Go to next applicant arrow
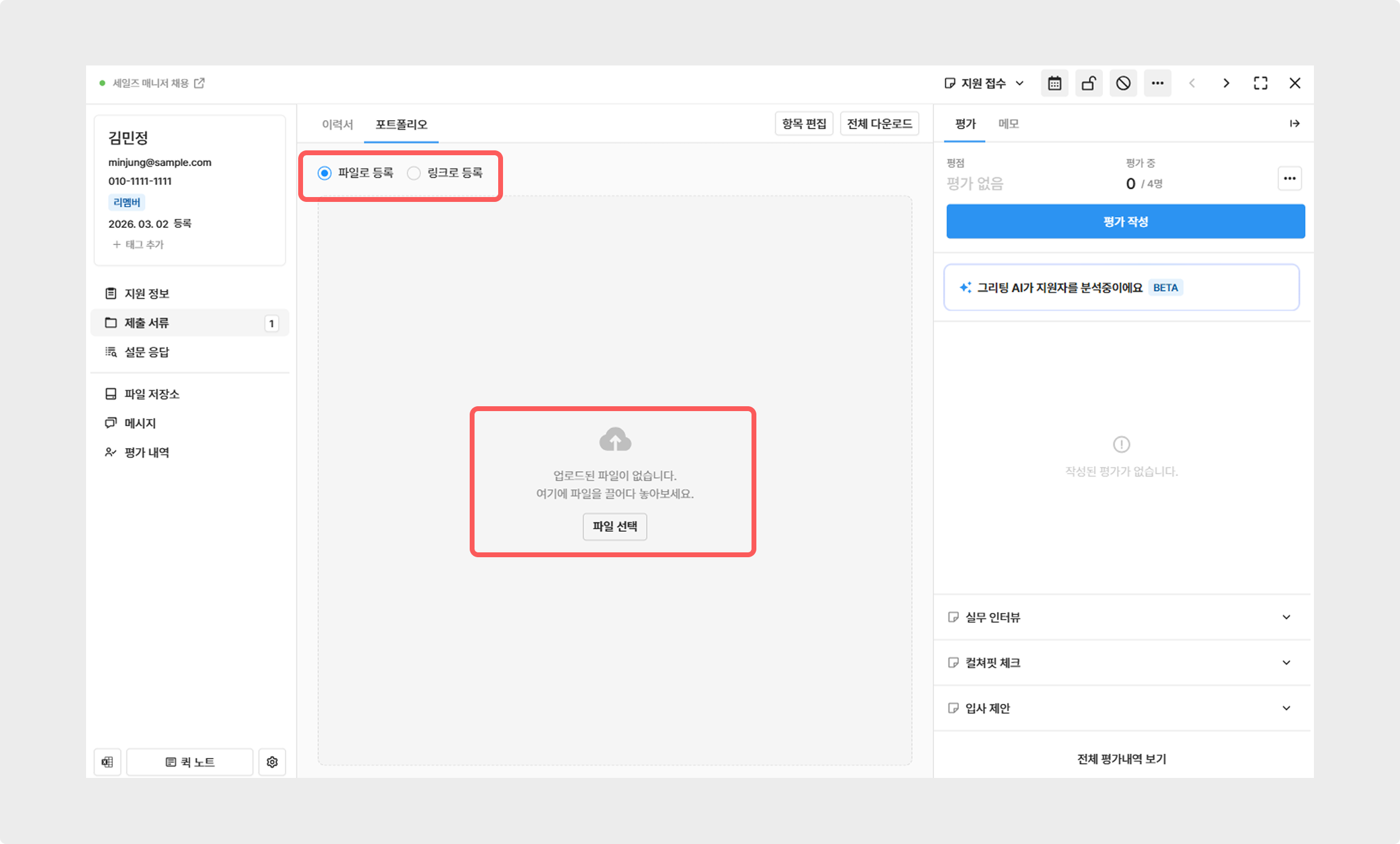The height and width of the screenshot is (844, 1400). pos(1226,83)
